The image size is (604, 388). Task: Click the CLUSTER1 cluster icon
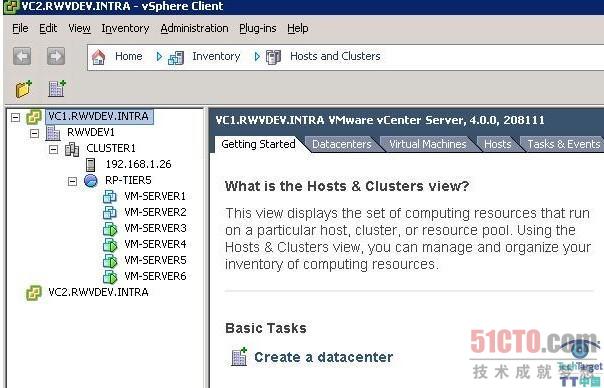point(72,149)
